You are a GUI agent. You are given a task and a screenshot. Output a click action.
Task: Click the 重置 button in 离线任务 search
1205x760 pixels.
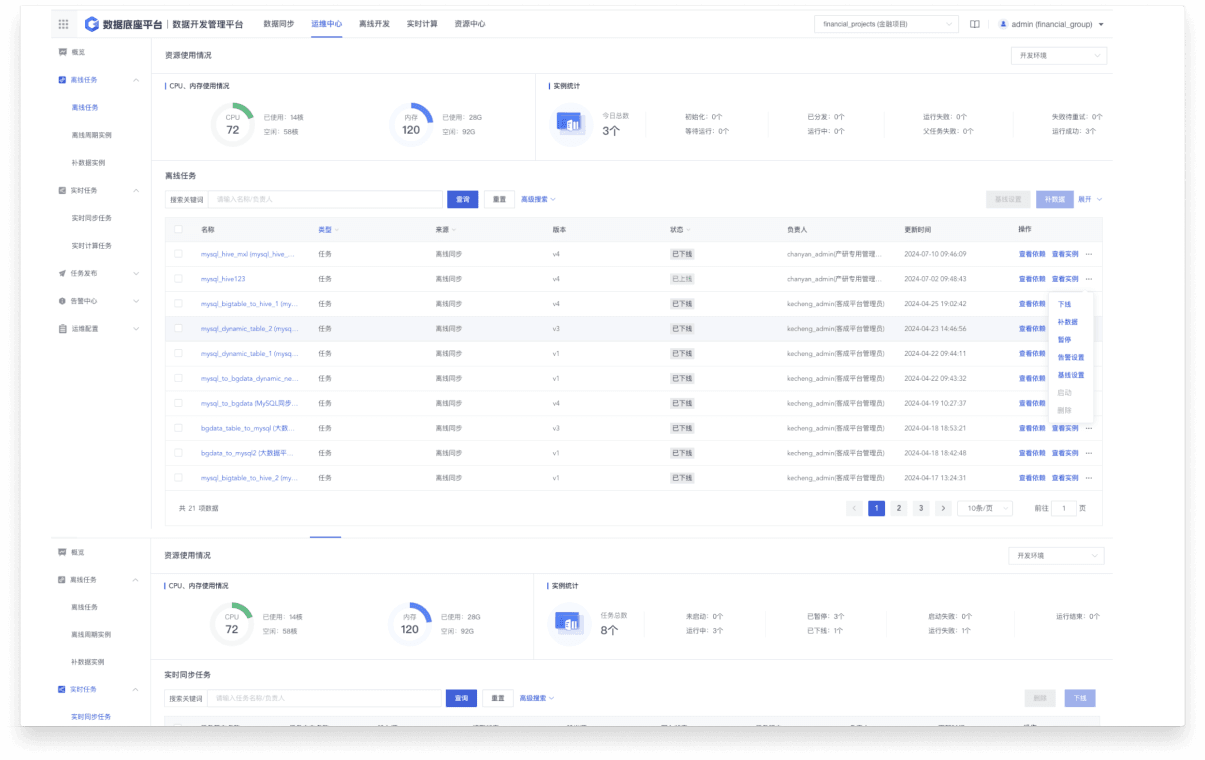coord(500,199)
